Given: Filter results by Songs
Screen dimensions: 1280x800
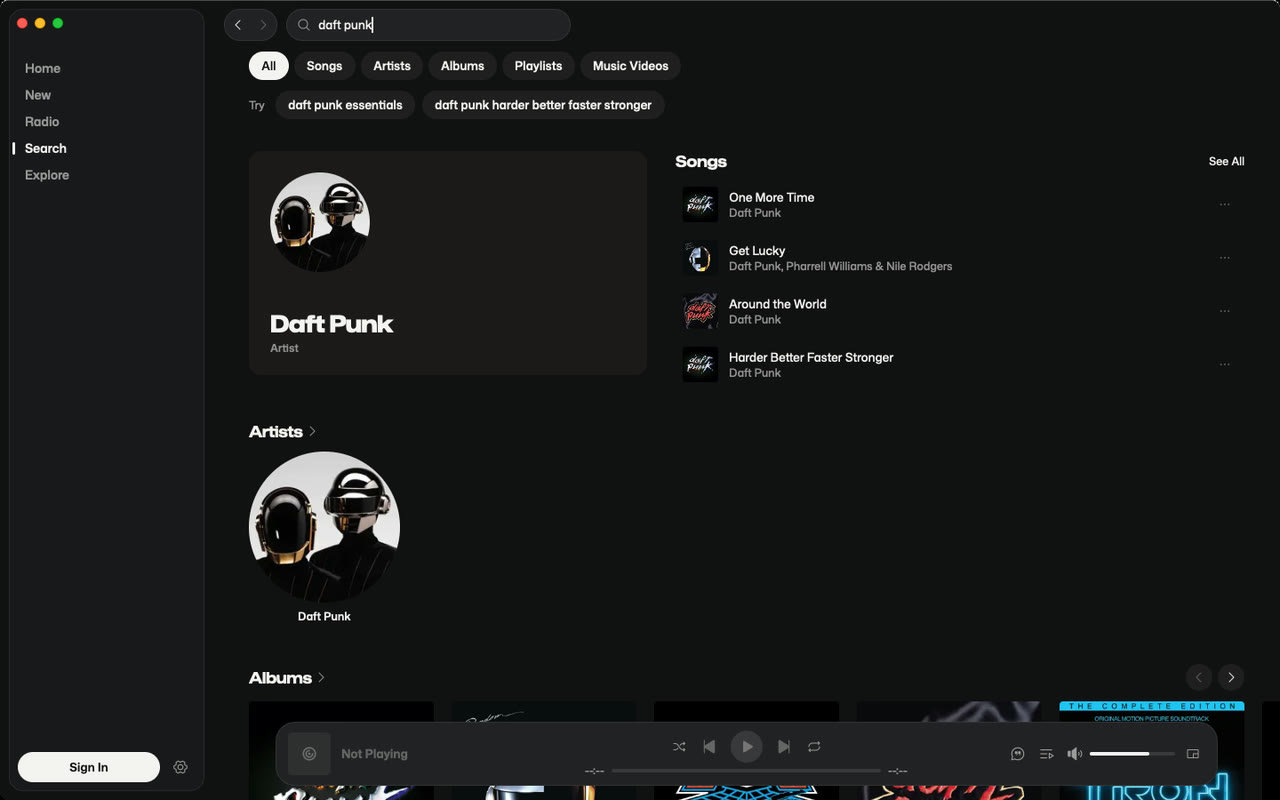Looking at the screenshot, I should (x=324, y=66).
